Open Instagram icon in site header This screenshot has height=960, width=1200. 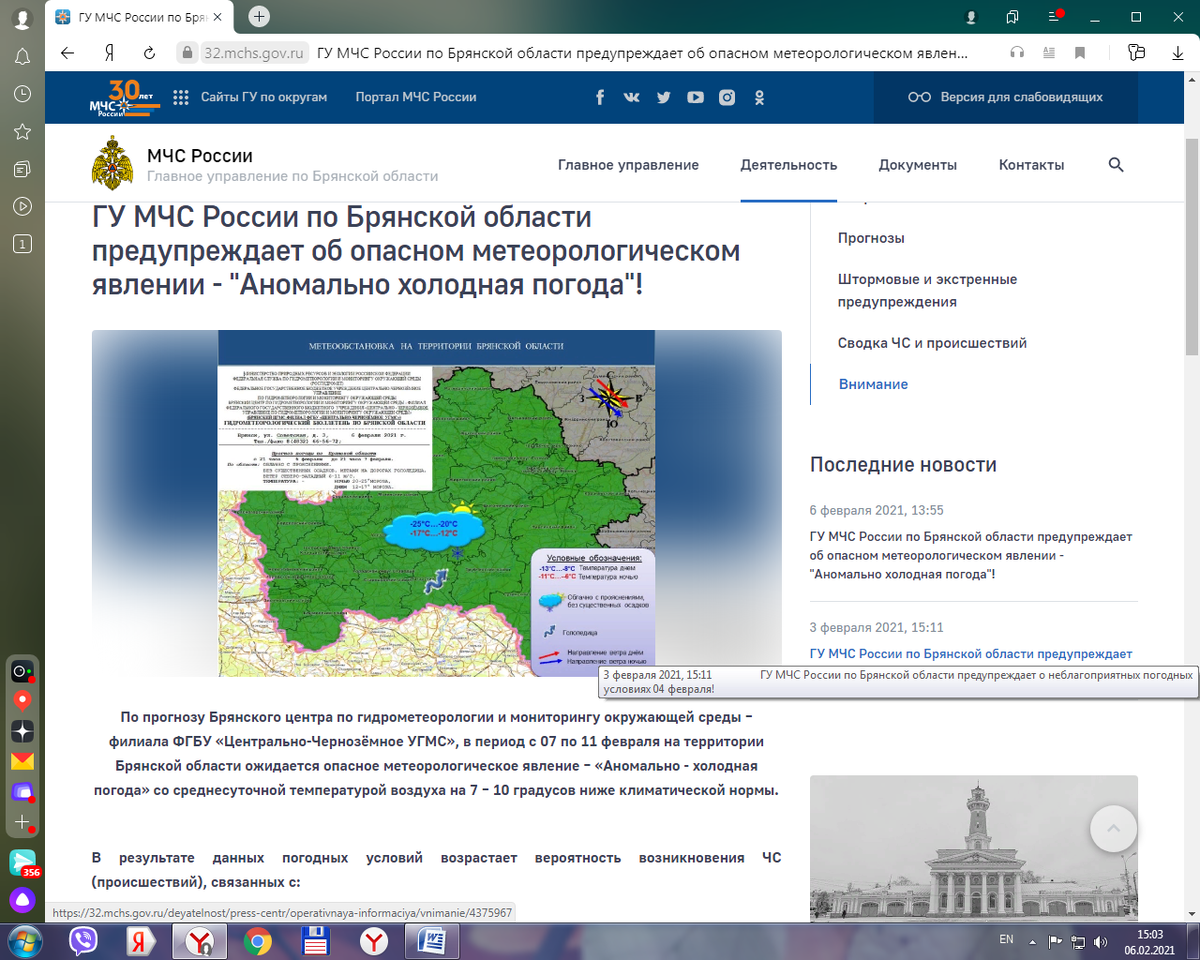pos(727,97)
